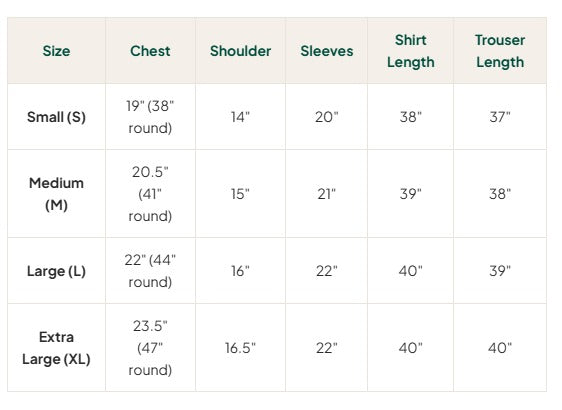
Task: Click the Medium 39" shirt length cell
Action: click(x=411, y=194)
